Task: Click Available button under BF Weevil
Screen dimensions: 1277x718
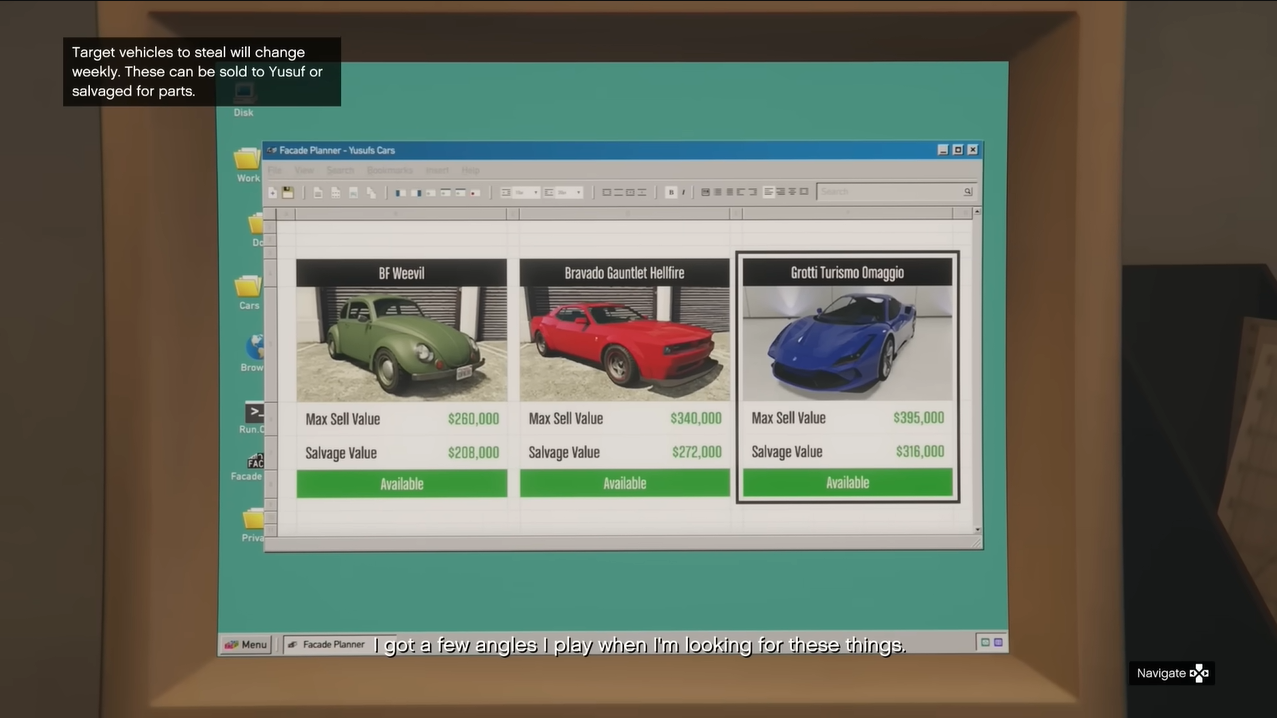Action: coord(401,484)
